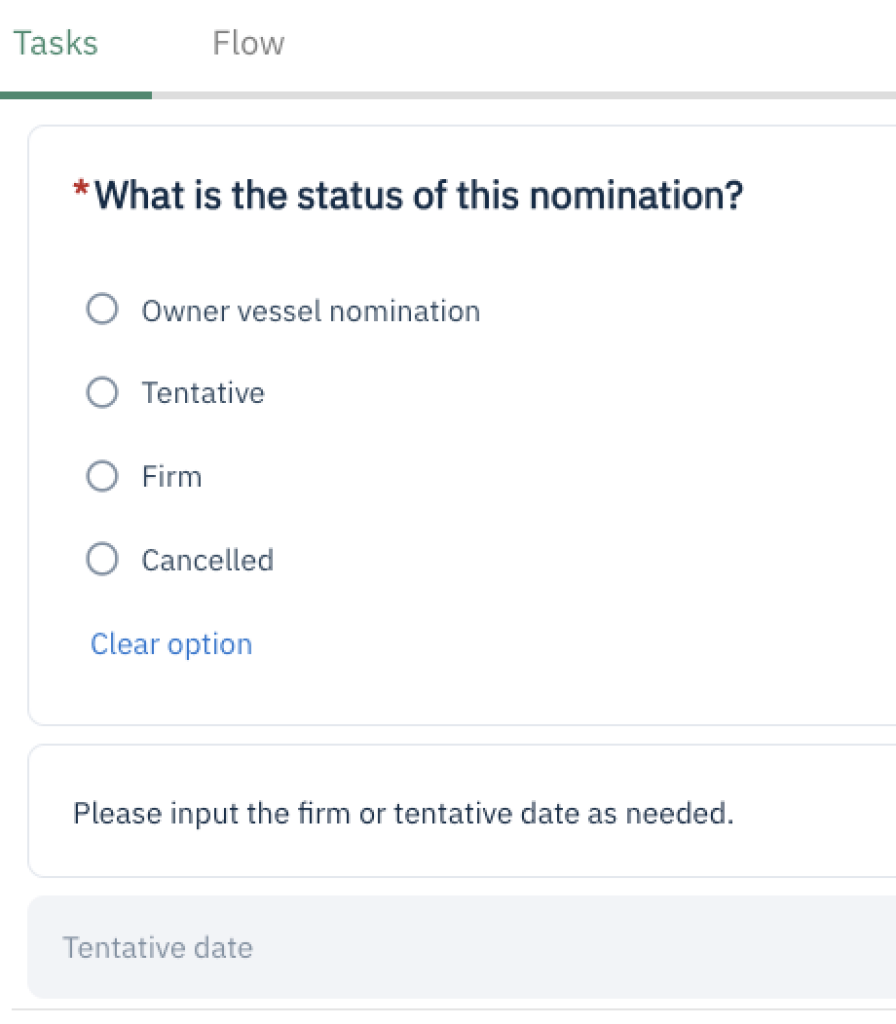Click the 'Tentative date' placeholder text

tap(158, 948)
